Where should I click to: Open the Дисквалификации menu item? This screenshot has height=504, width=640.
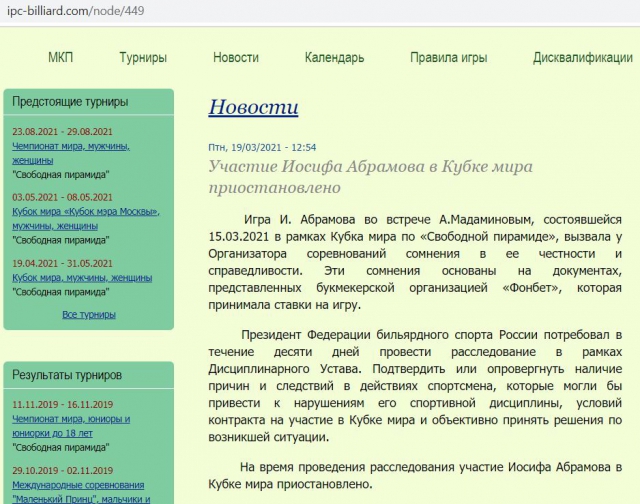[x=582, y=58]
